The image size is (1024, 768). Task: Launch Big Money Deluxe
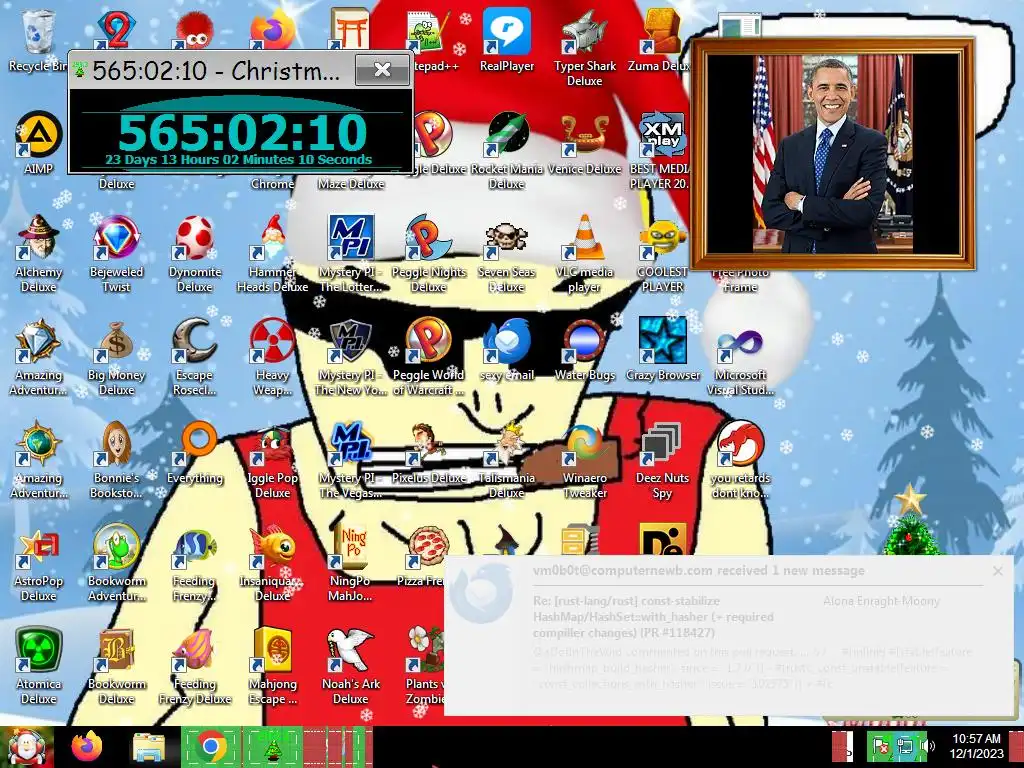(116, 358)
